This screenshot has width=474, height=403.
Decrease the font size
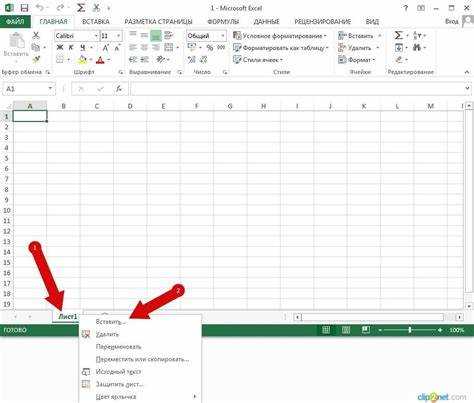[x=117, y=48]
